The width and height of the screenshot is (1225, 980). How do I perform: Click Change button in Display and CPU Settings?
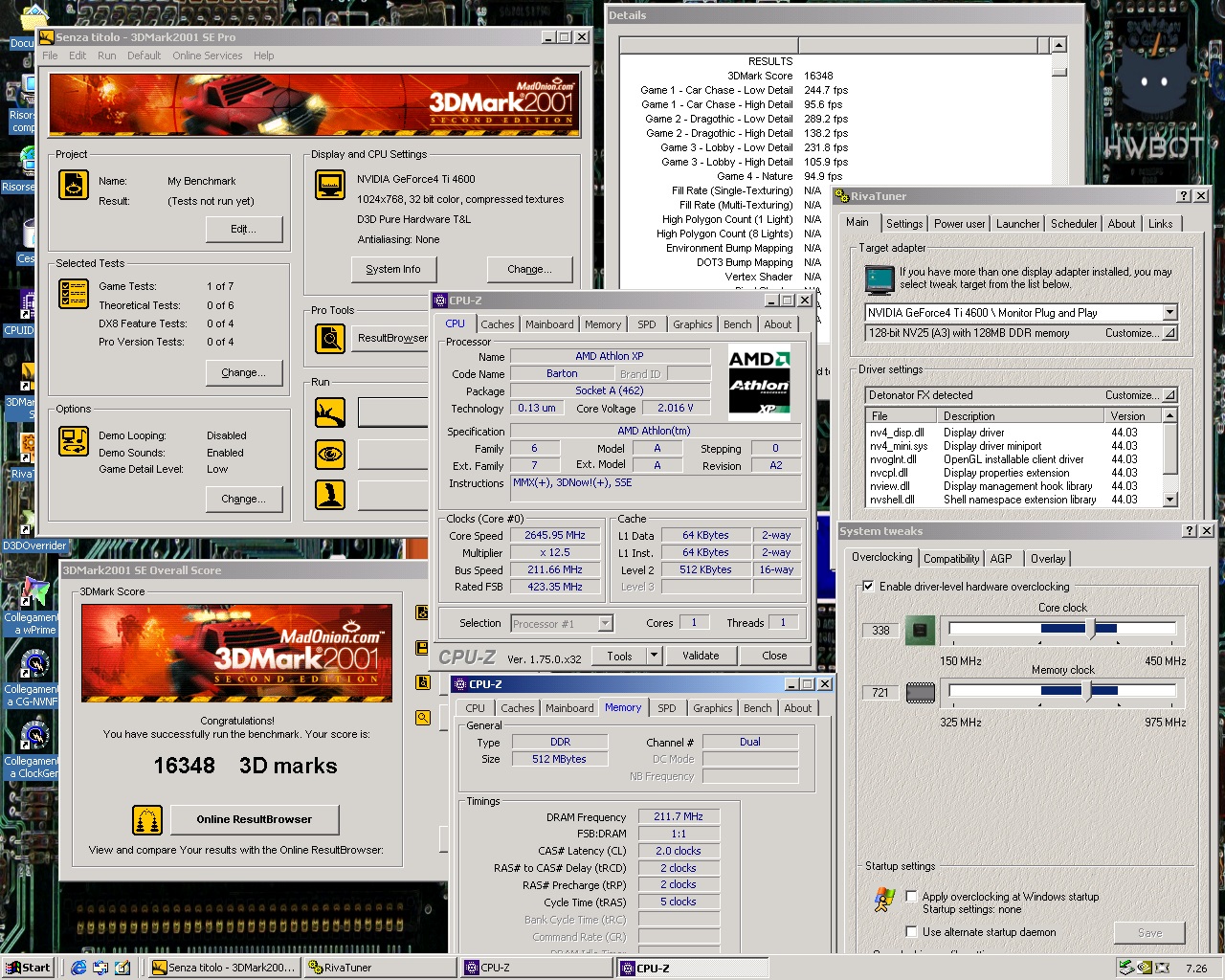click(x=530, y=270)
